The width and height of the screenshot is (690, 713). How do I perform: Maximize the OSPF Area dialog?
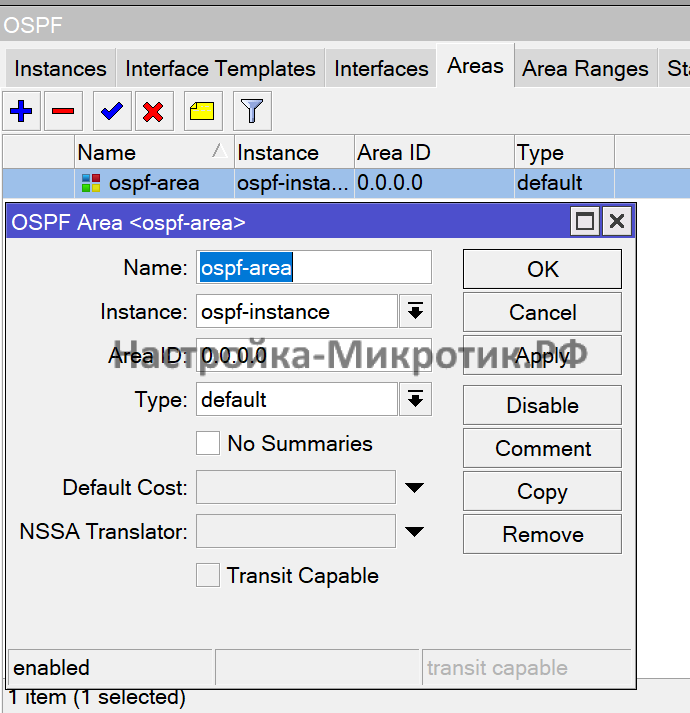coord(584,222)
